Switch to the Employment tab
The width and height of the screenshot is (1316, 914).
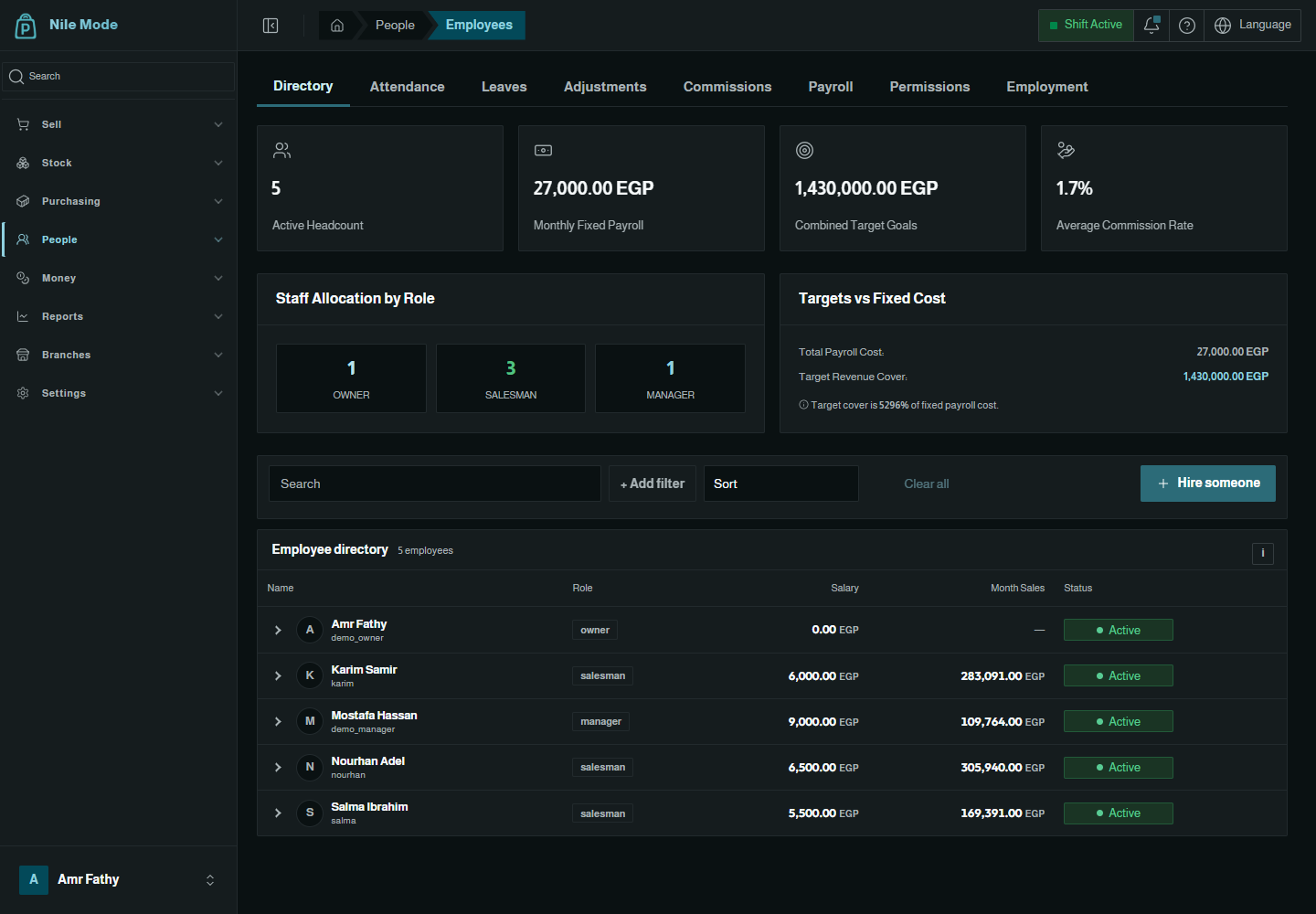pos(1047,87)
